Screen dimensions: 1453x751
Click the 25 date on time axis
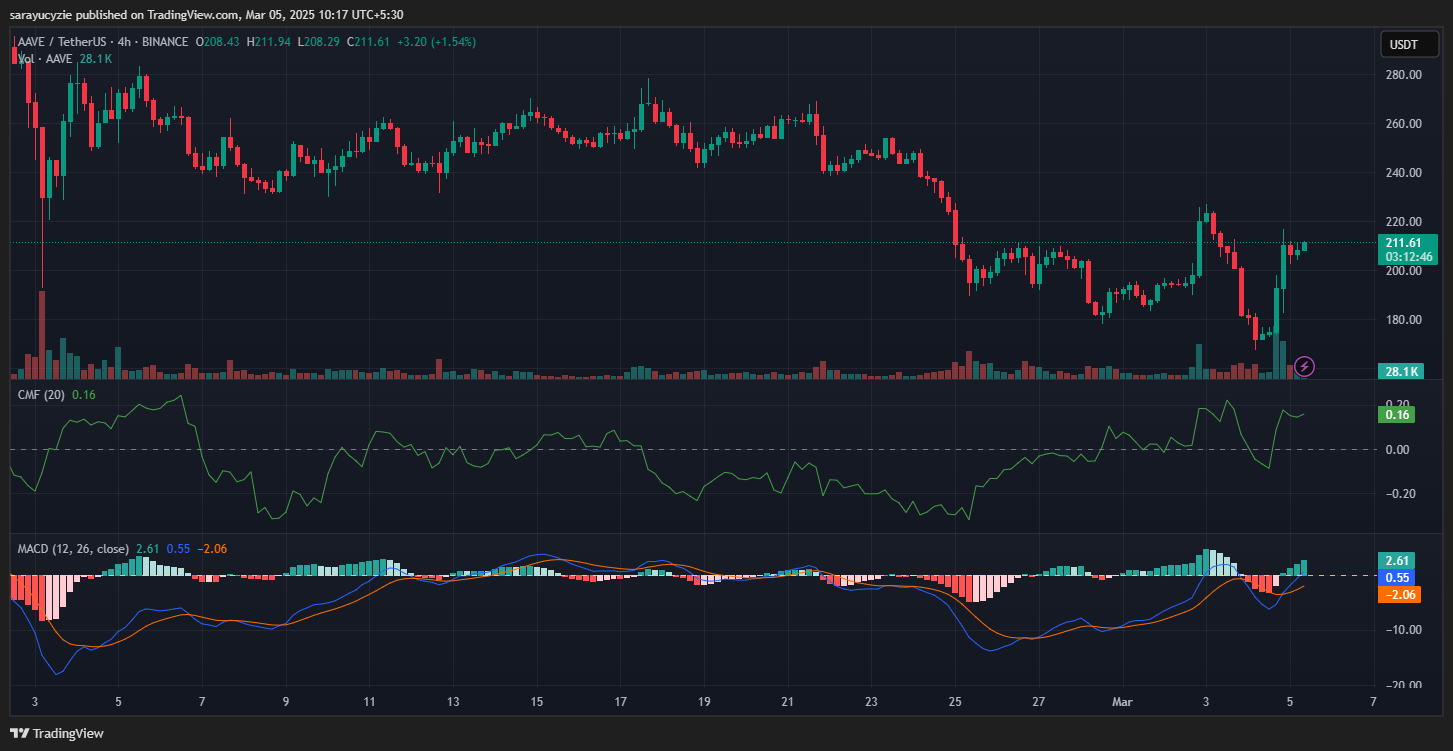[x=955, y=701]
